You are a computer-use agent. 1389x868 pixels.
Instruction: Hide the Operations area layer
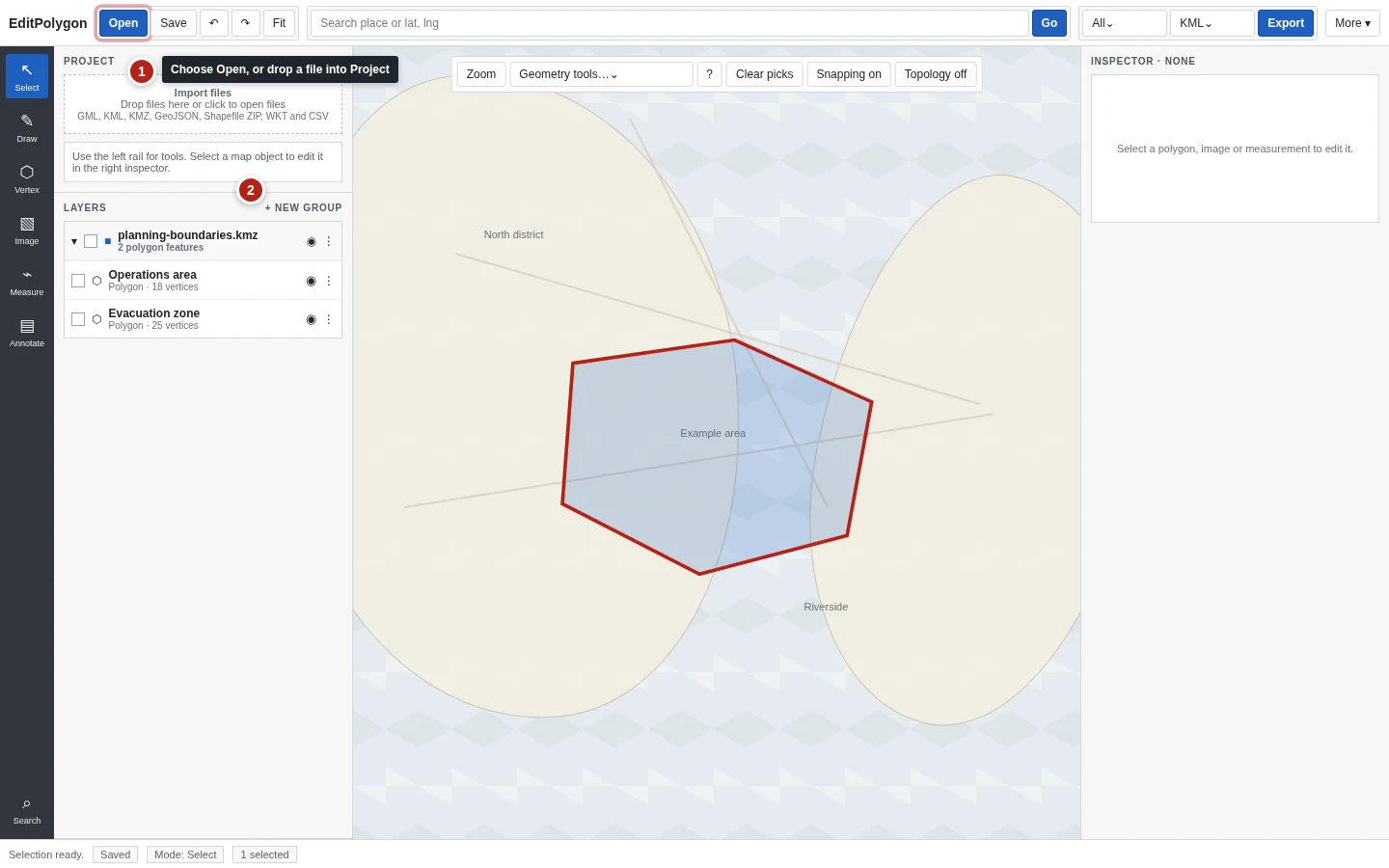[311, 281]
